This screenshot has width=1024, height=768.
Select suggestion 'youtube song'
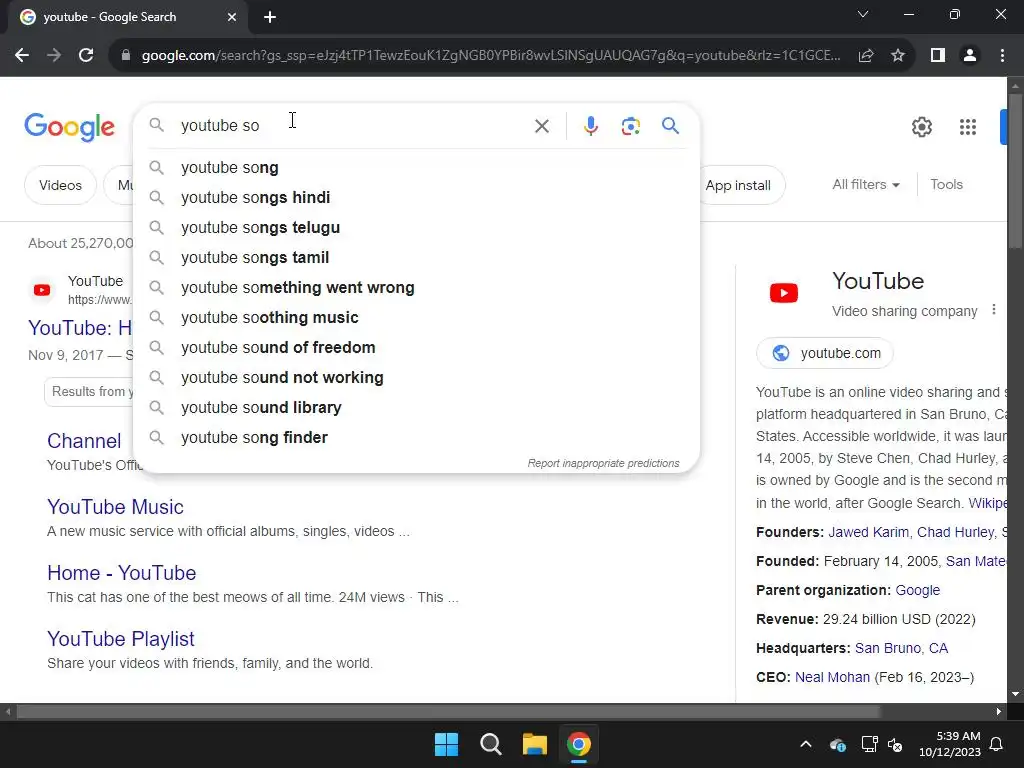pyautogui.click(x=417, y=168)
